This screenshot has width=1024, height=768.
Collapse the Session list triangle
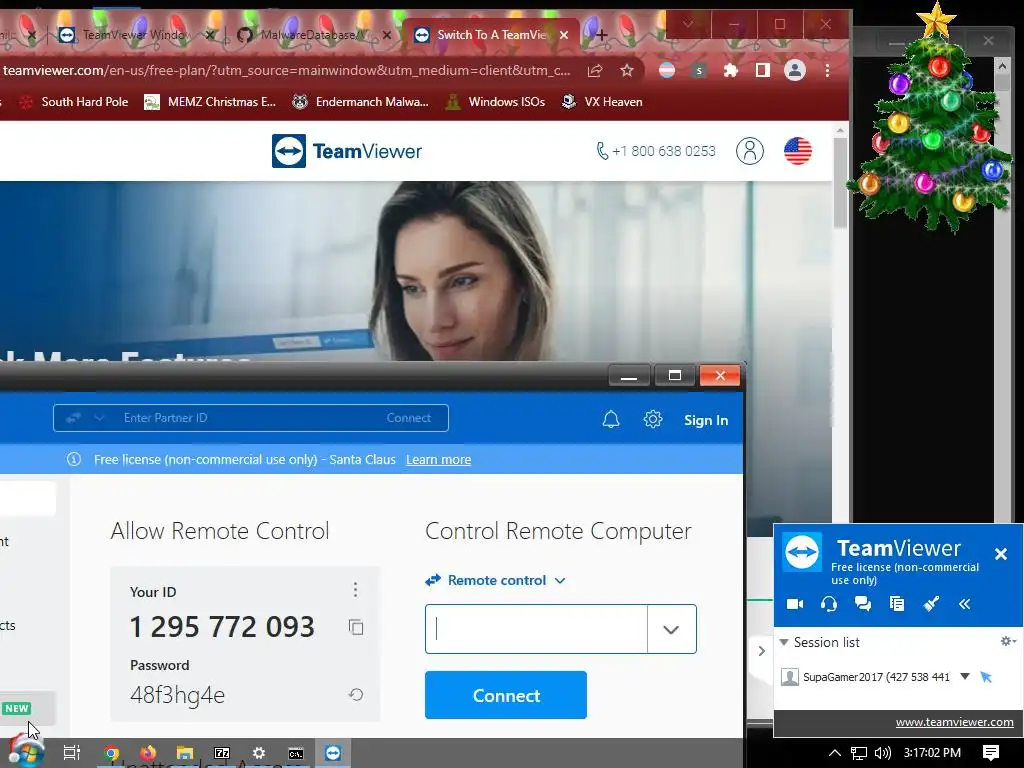pyautogui.click(x=784, y=643)
